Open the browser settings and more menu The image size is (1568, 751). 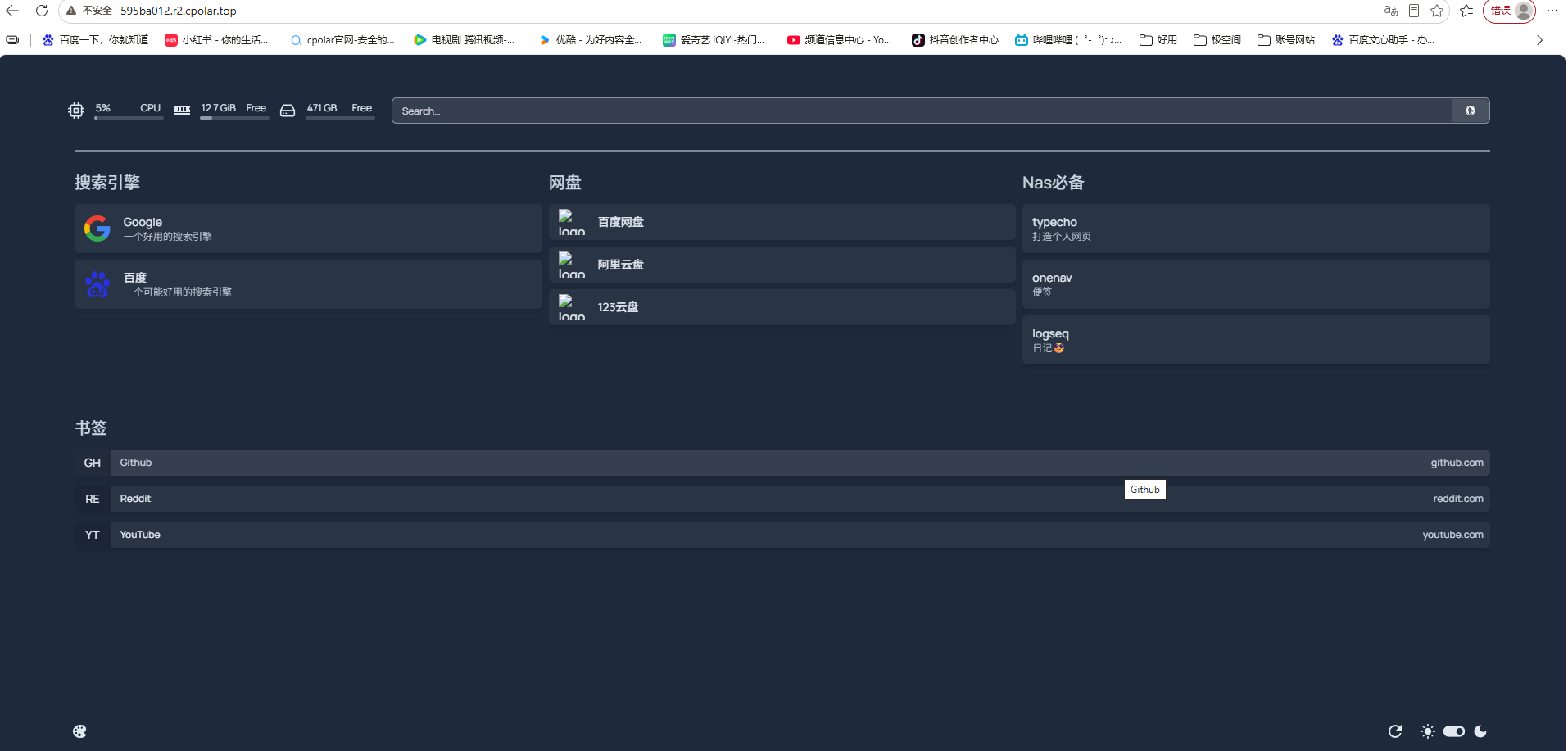click(1552, 11)
